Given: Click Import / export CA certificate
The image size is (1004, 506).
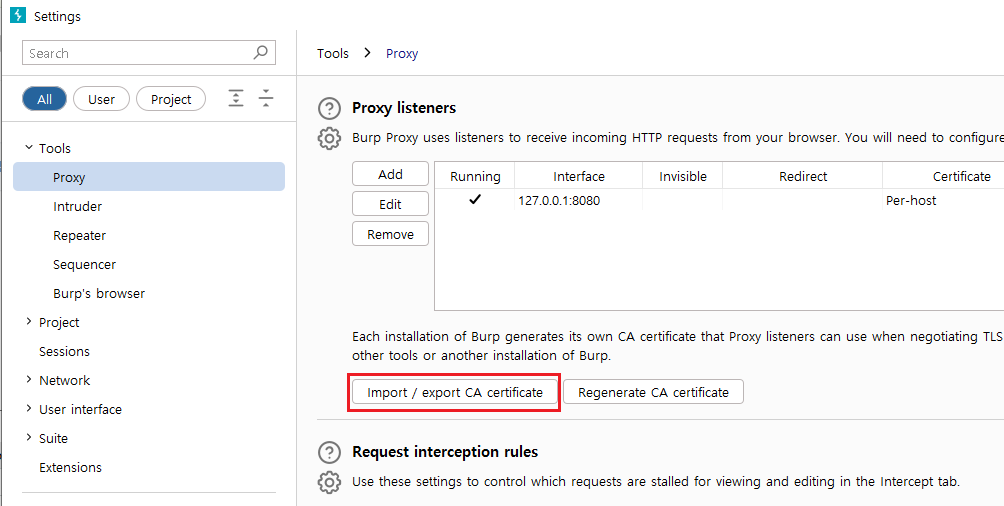Looking at the screenshot, I should [455, 392].
